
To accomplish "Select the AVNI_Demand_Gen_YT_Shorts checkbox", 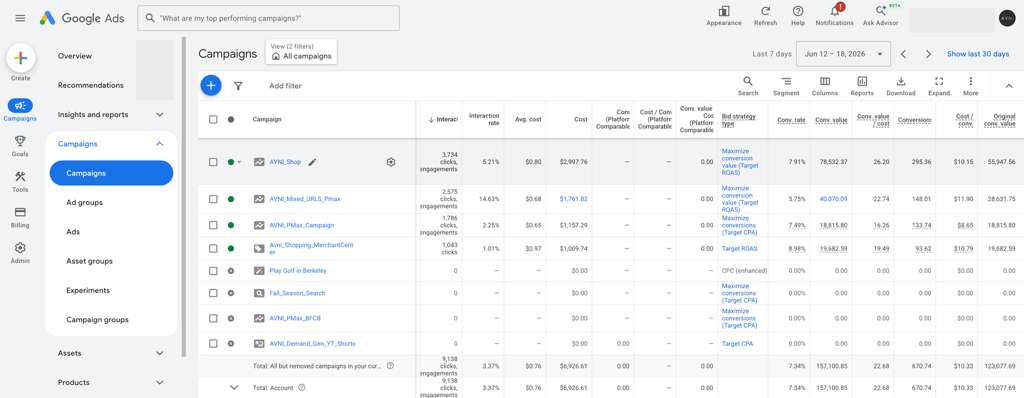I will tap(213, 344).
